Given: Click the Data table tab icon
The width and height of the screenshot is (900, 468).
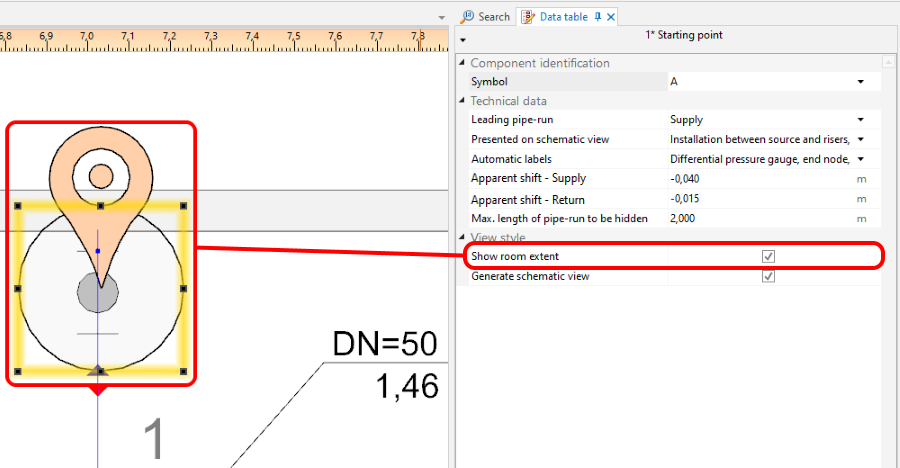Looking at the screenshot, I should pos(528,17).
